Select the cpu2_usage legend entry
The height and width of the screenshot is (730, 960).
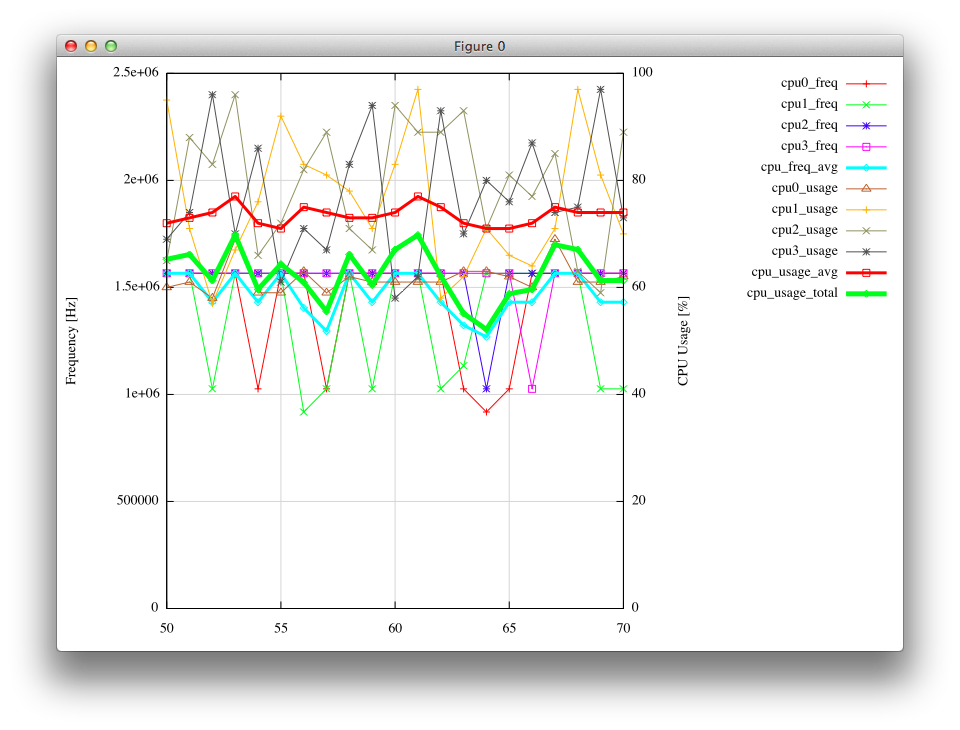tap(828, 230)
